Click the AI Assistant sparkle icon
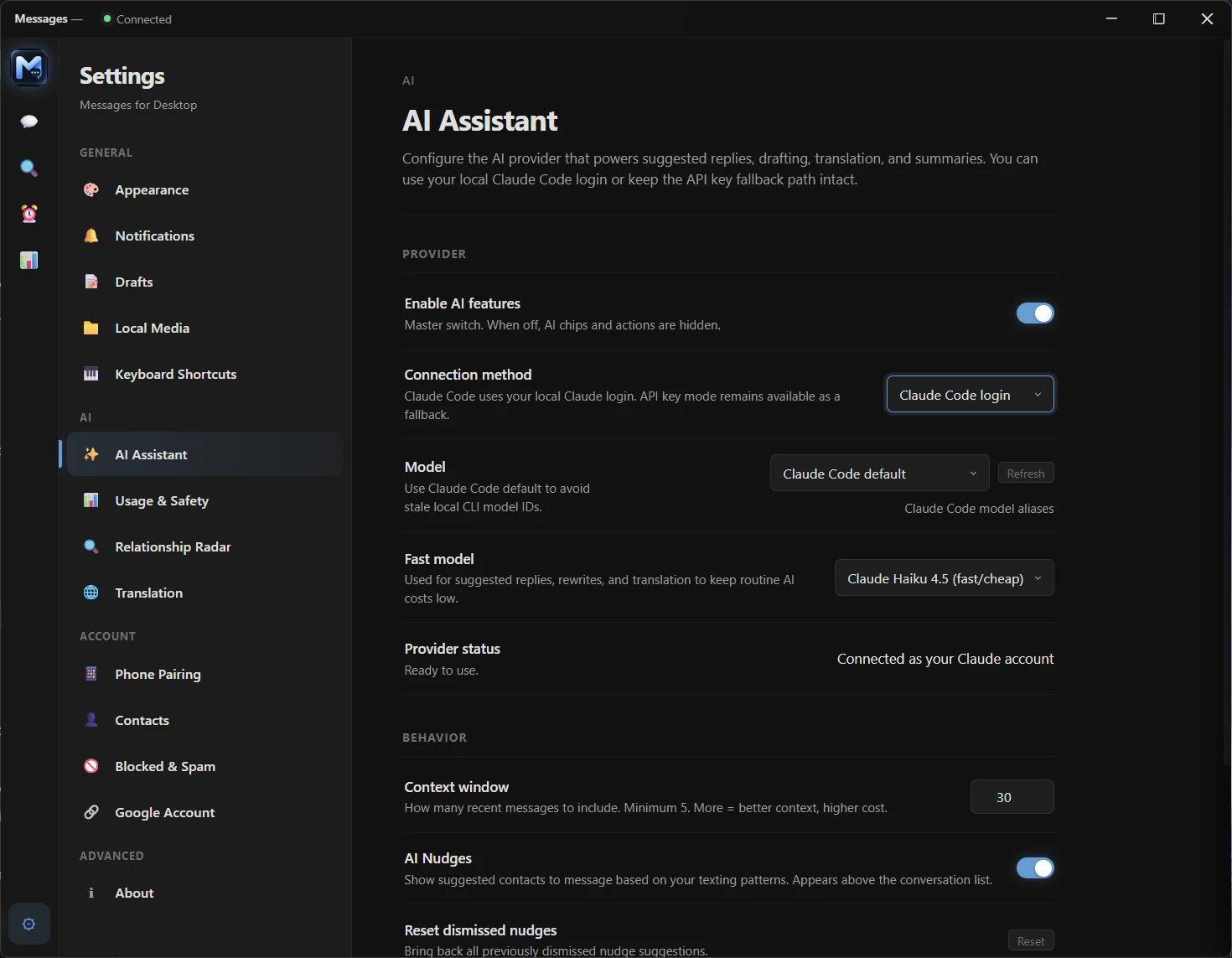 91,454
